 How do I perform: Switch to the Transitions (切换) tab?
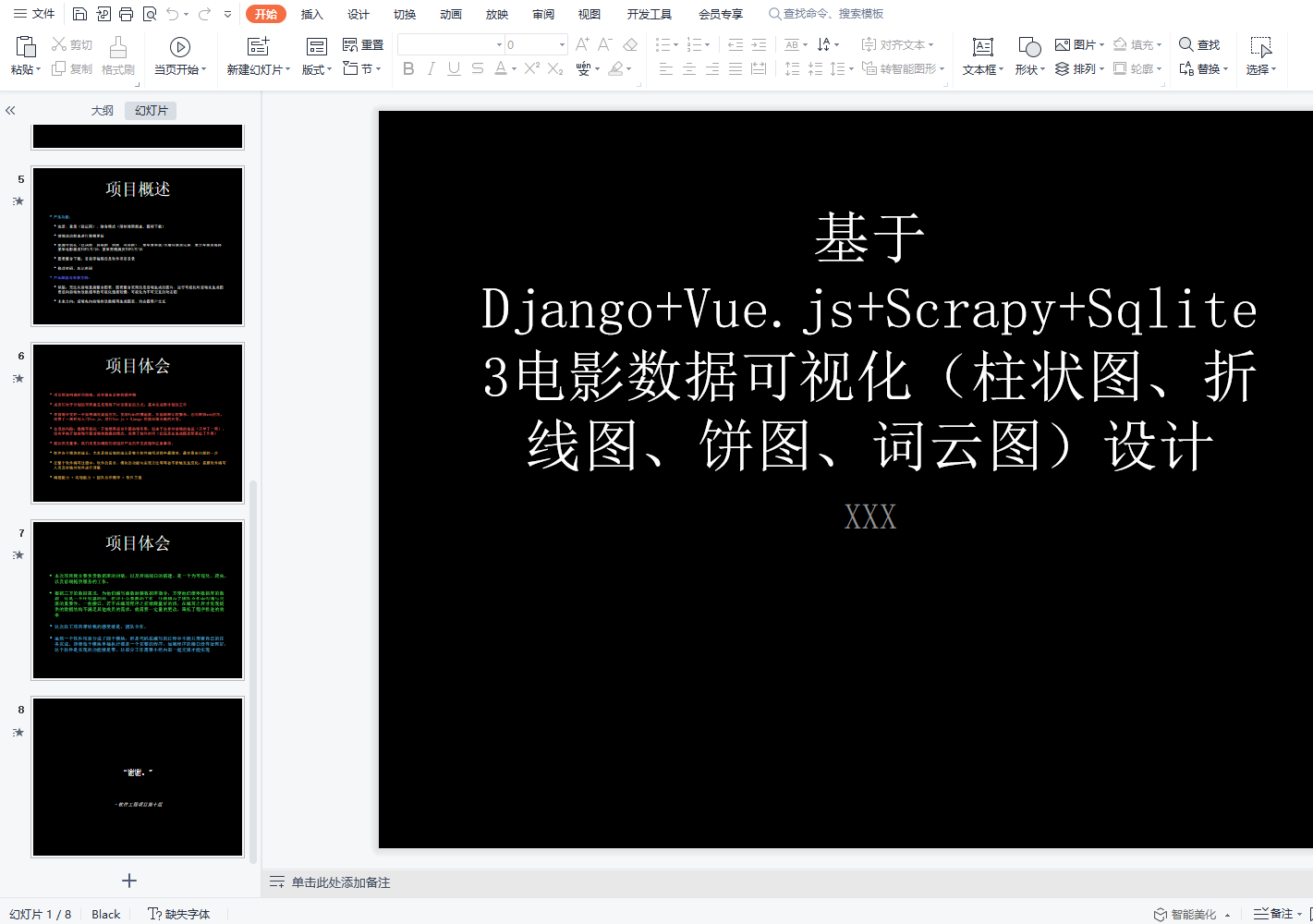[405, 14]
